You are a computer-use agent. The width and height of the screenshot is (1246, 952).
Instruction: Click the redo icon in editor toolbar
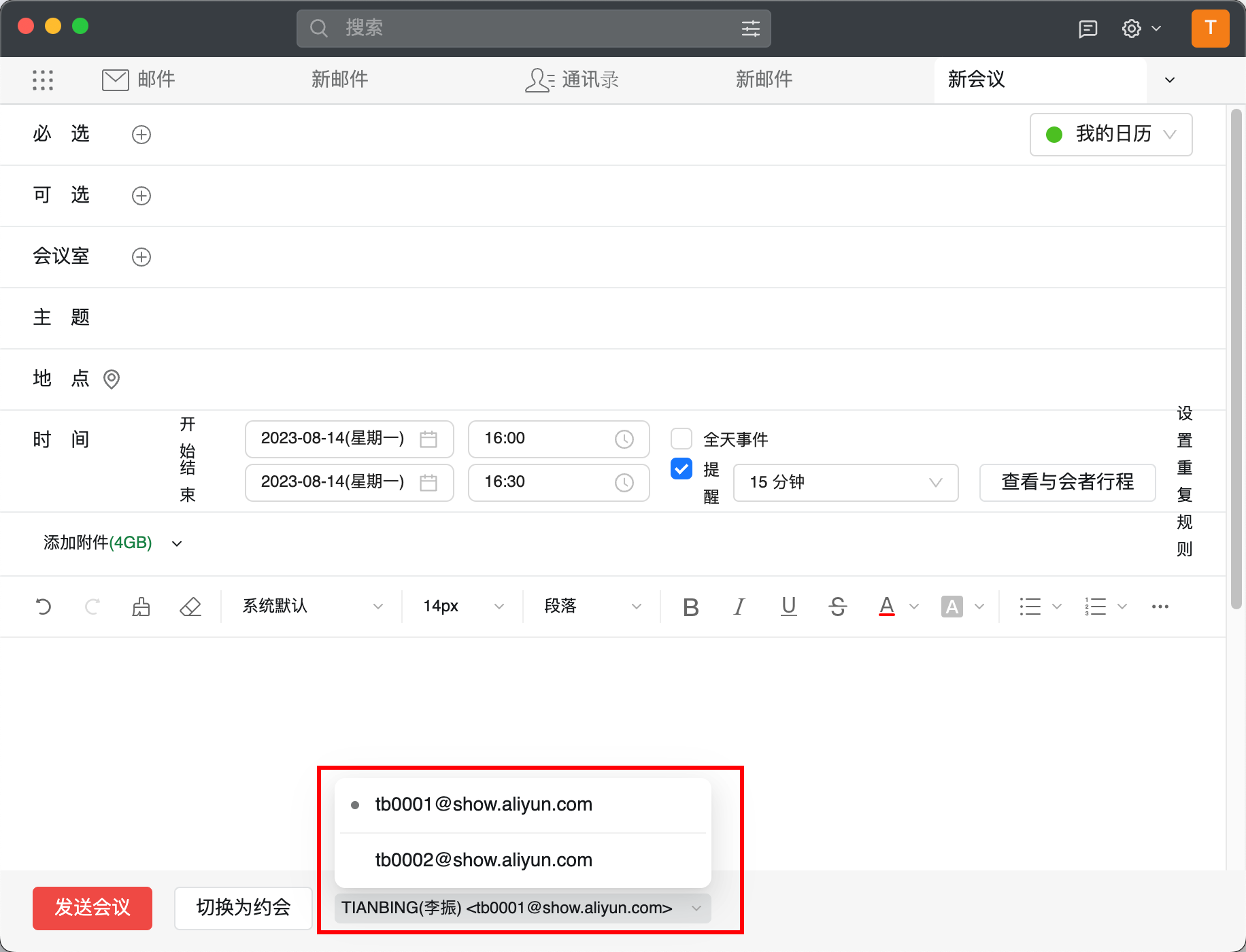coord(92,606)
